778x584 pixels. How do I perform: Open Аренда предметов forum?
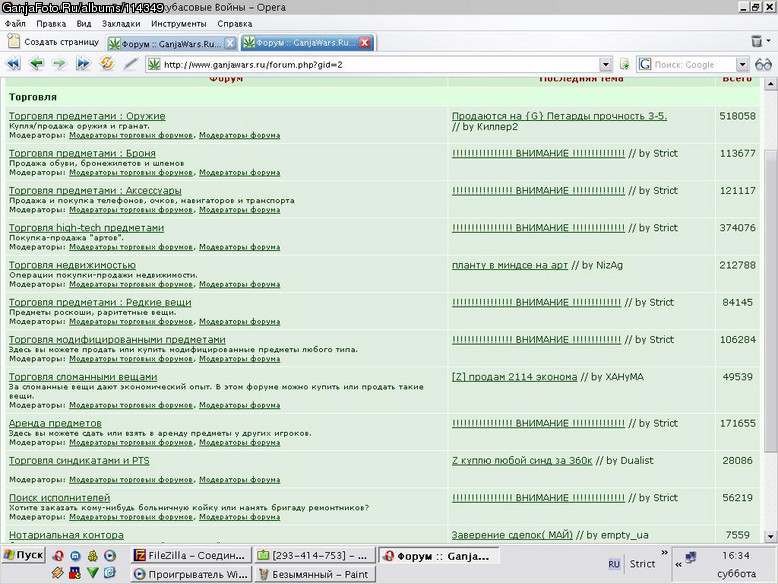tap(55, 423)
